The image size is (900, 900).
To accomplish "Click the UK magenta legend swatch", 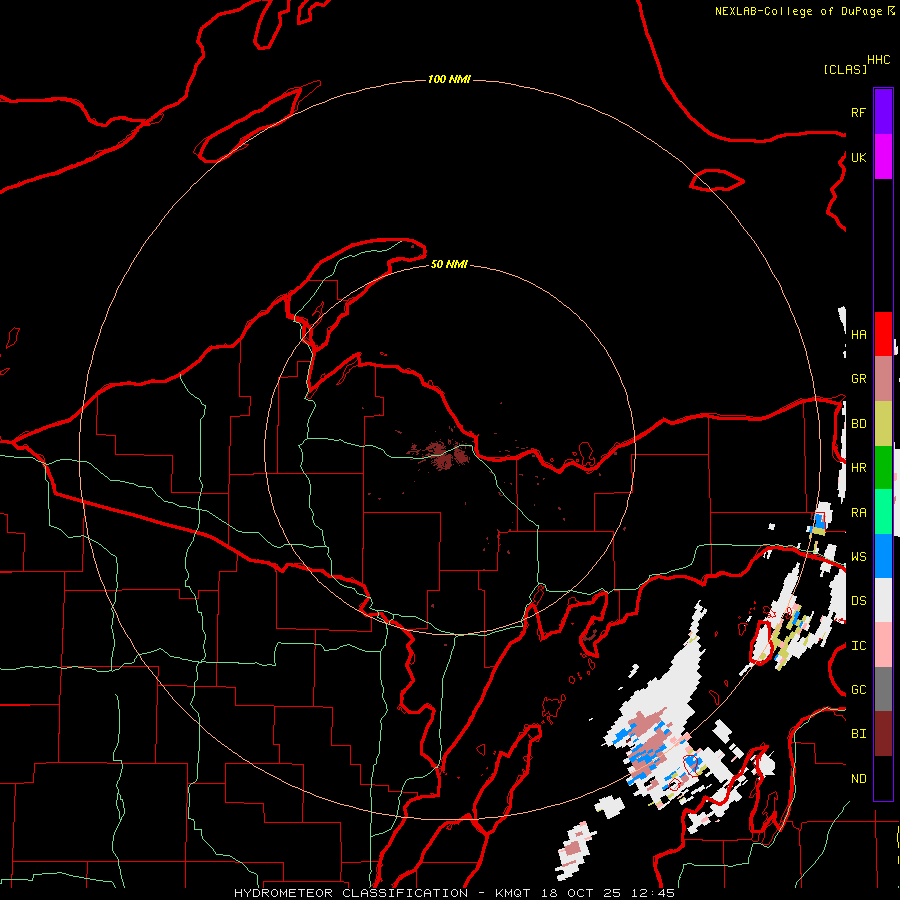I will [883, 157].
